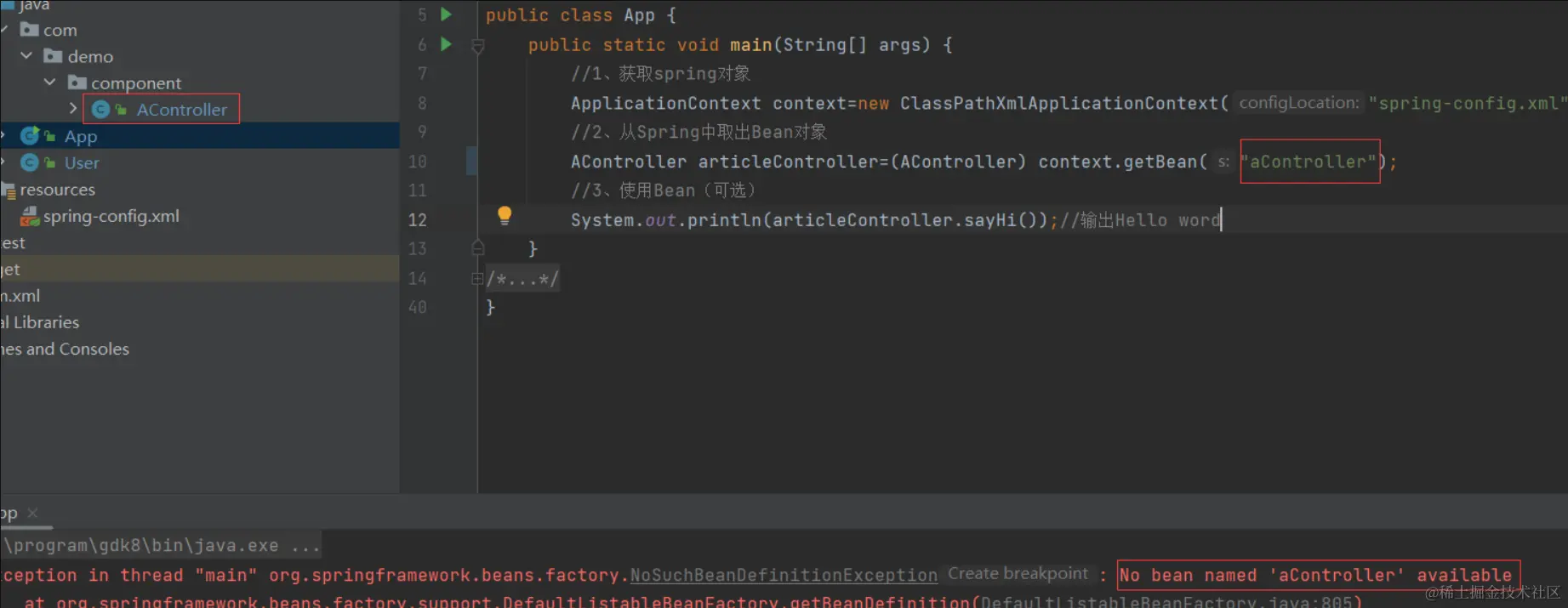
Task: Click the sayHi() call on line 12
Action: pos(1001,220)
